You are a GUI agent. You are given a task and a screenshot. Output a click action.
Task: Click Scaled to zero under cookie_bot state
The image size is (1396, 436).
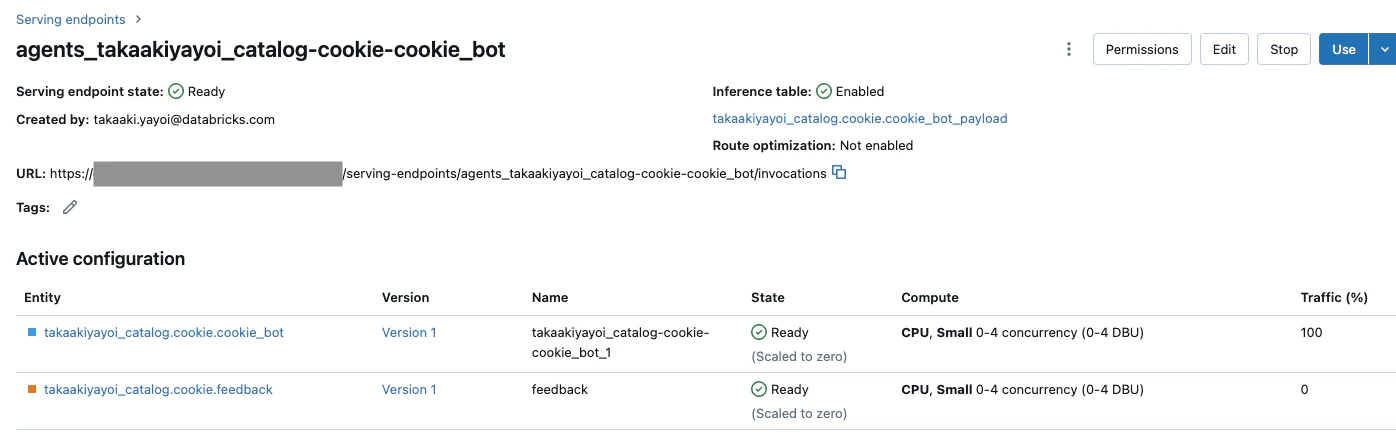pos(799,356)
